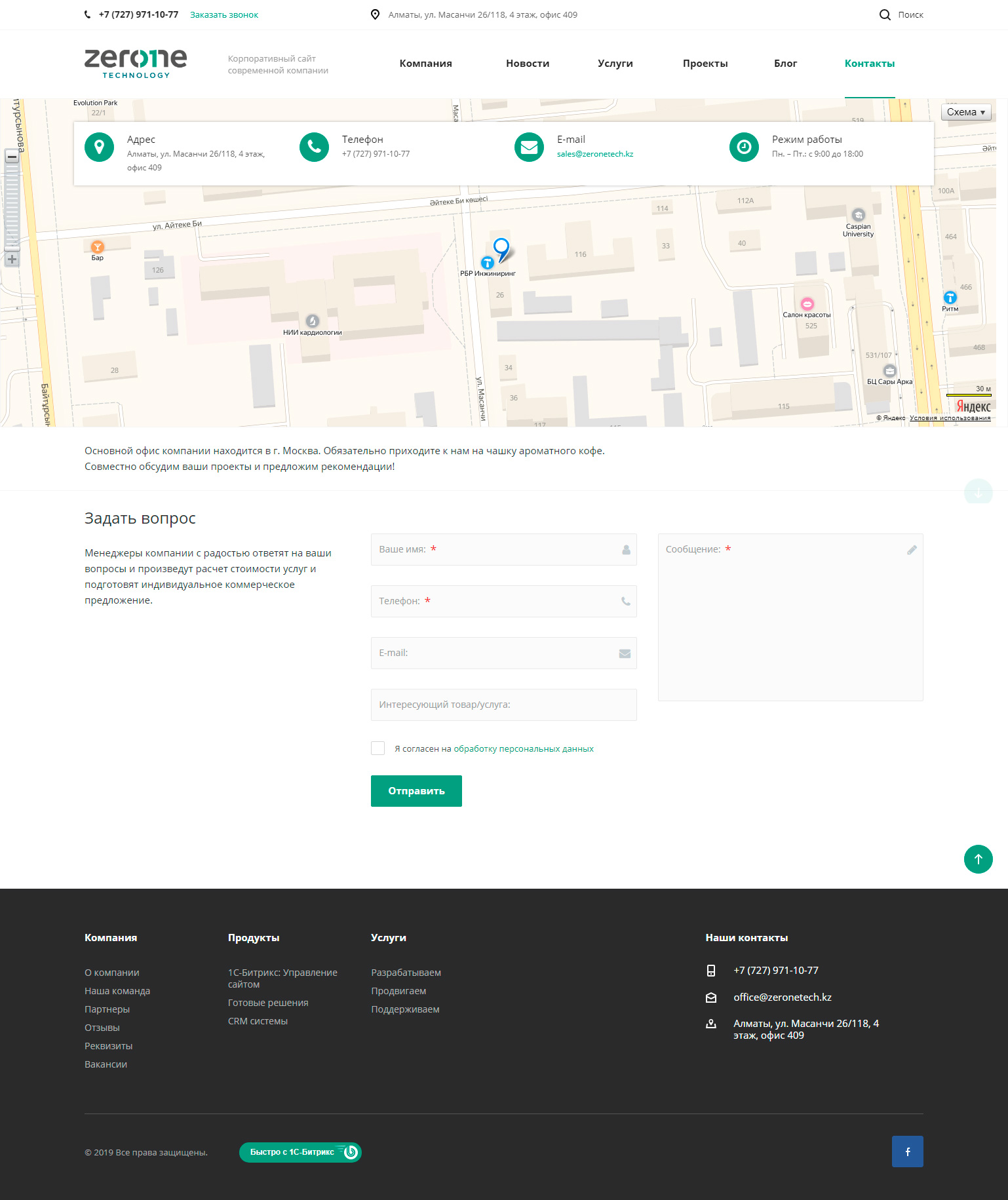The width and height of the screenshot is (1008, 1200).
Task: Open footer link Продвигаем
Action: (398, 991)
